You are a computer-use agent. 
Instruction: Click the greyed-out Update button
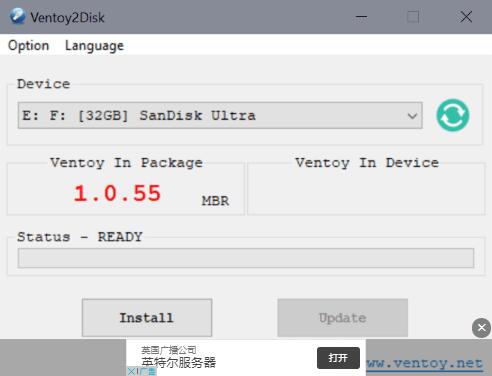[x=343, y=318]
